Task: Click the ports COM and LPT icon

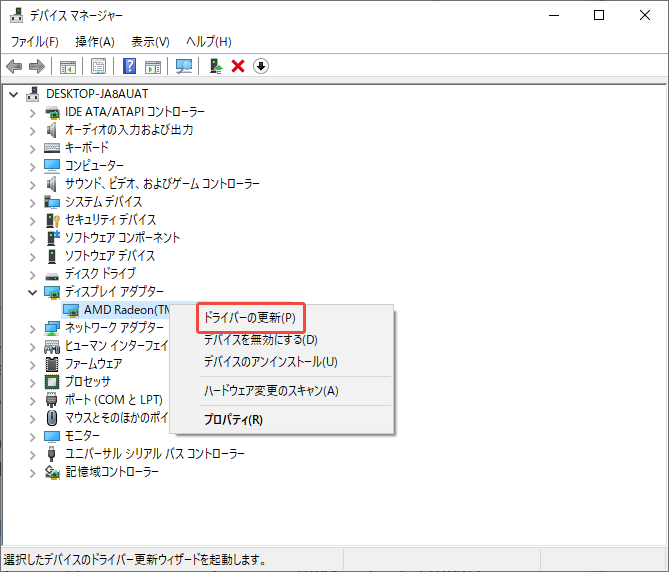Action: [x=51, y=400]
